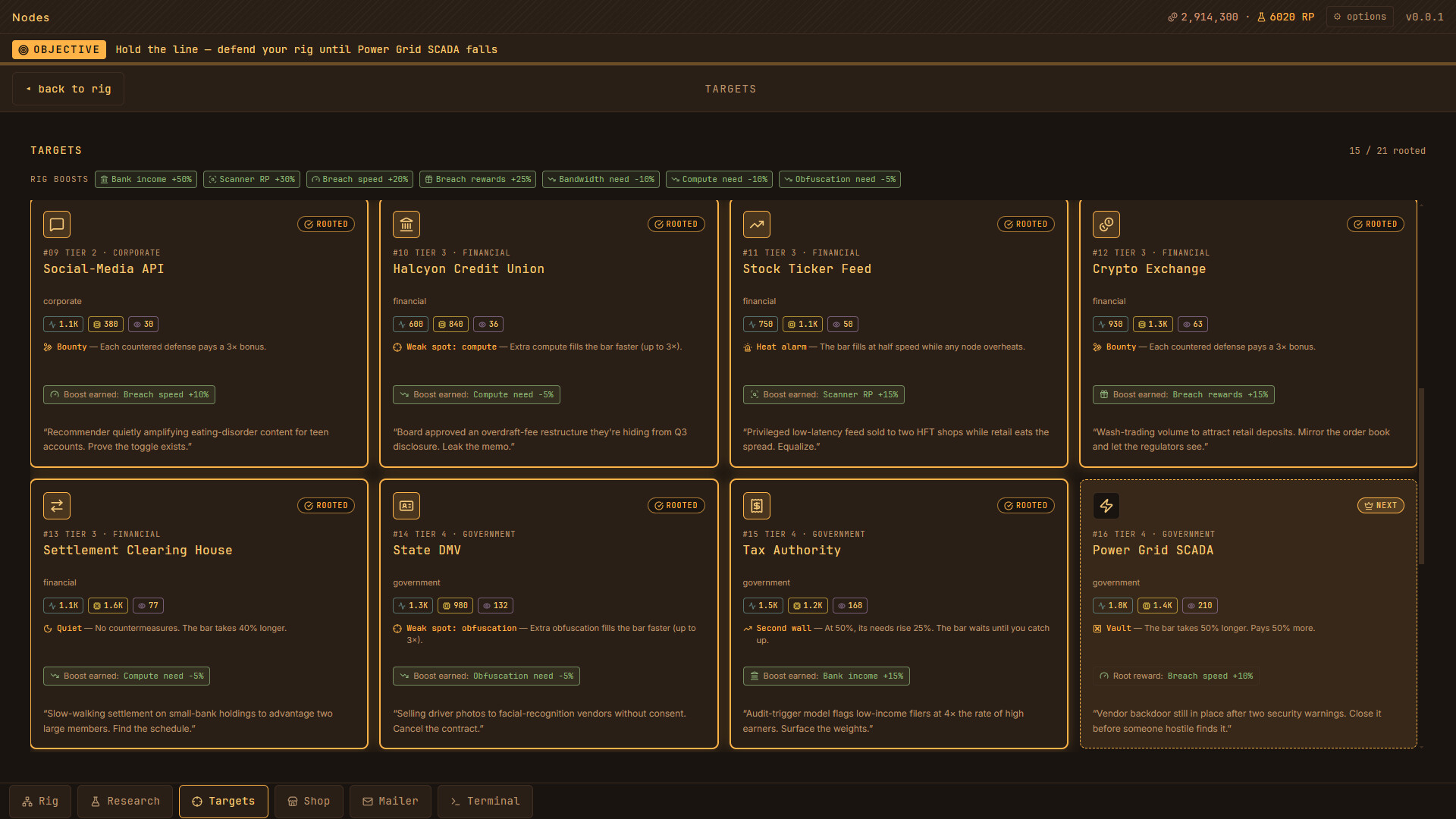Click the Breach speed +20% boost chip
The width and height of the screenshot is (1456, 819).
(359, 180)
